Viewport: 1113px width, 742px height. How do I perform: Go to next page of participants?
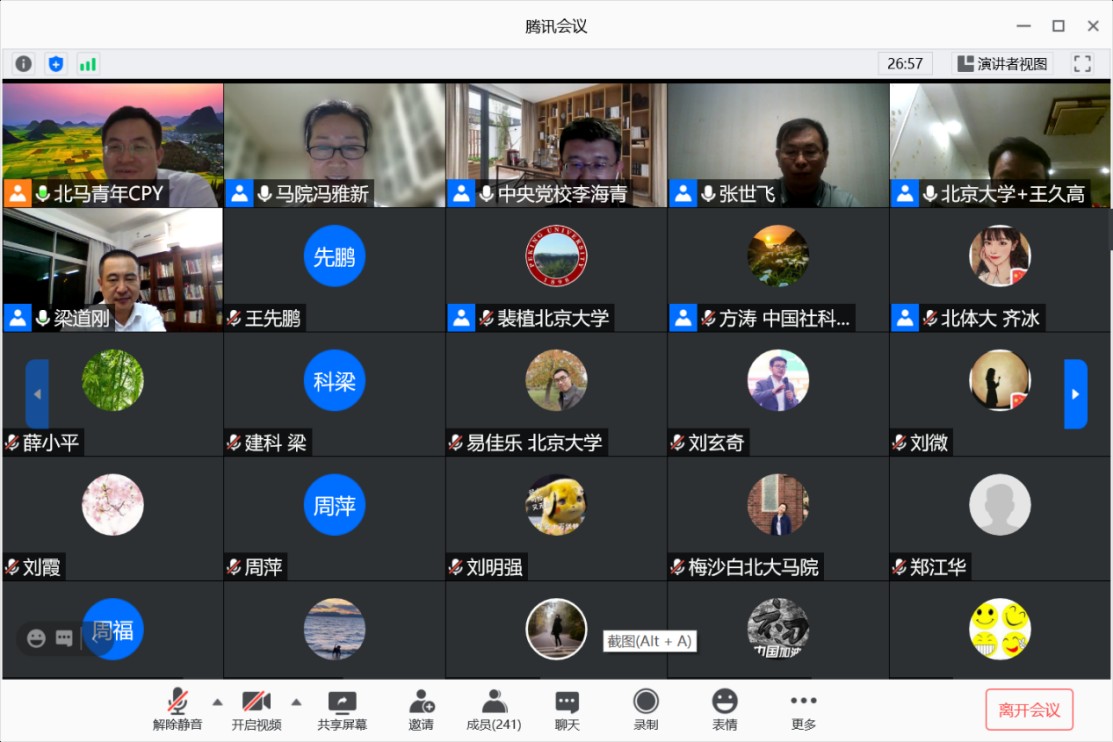pos(1075,394)
